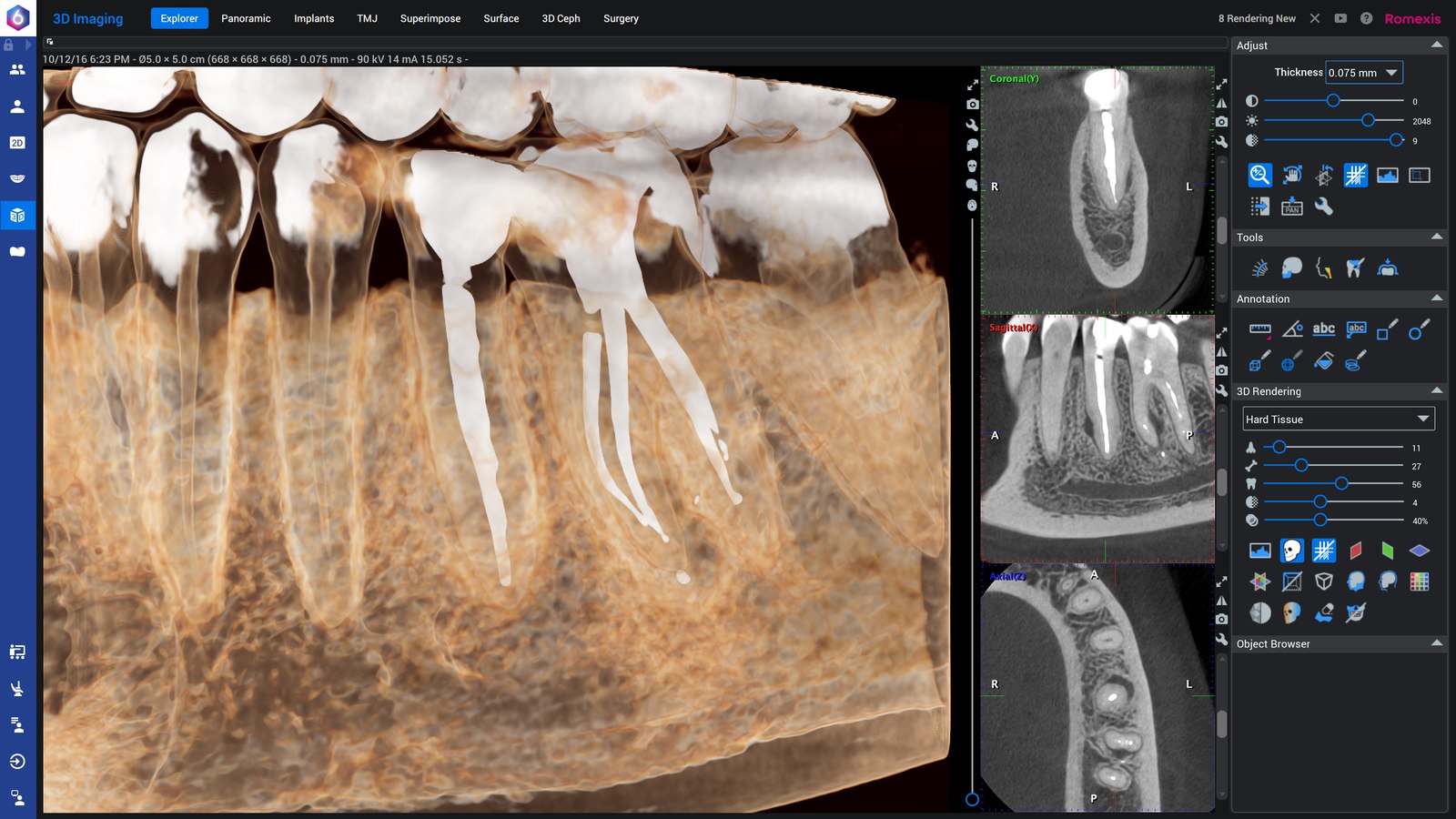
Task: Collapse the Object Browser section
Action: tap(1437, 643)
